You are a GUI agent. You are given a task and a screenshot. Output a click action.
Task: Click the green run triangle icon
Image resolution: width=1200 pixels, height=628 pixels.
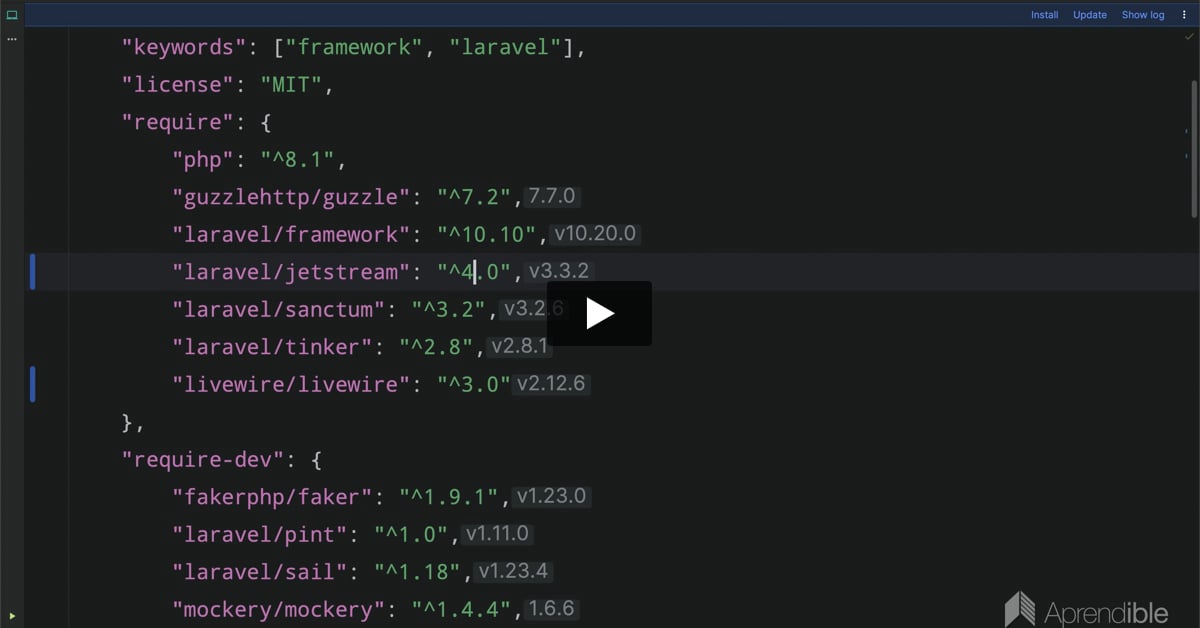(x=12, y=616)
